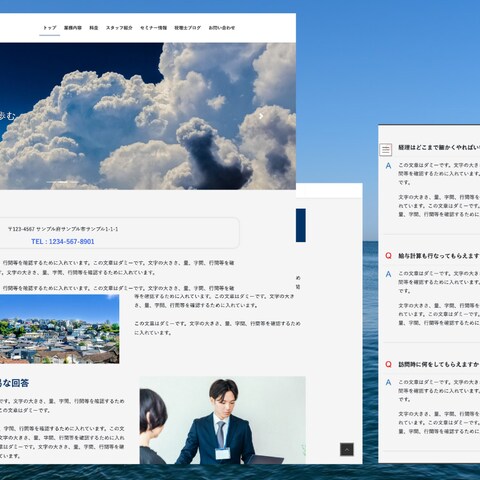Viewport: 480px width, 480px height.
Task: Expand the 給与計算も行なって FAQ question
Action: pos(439,256)
